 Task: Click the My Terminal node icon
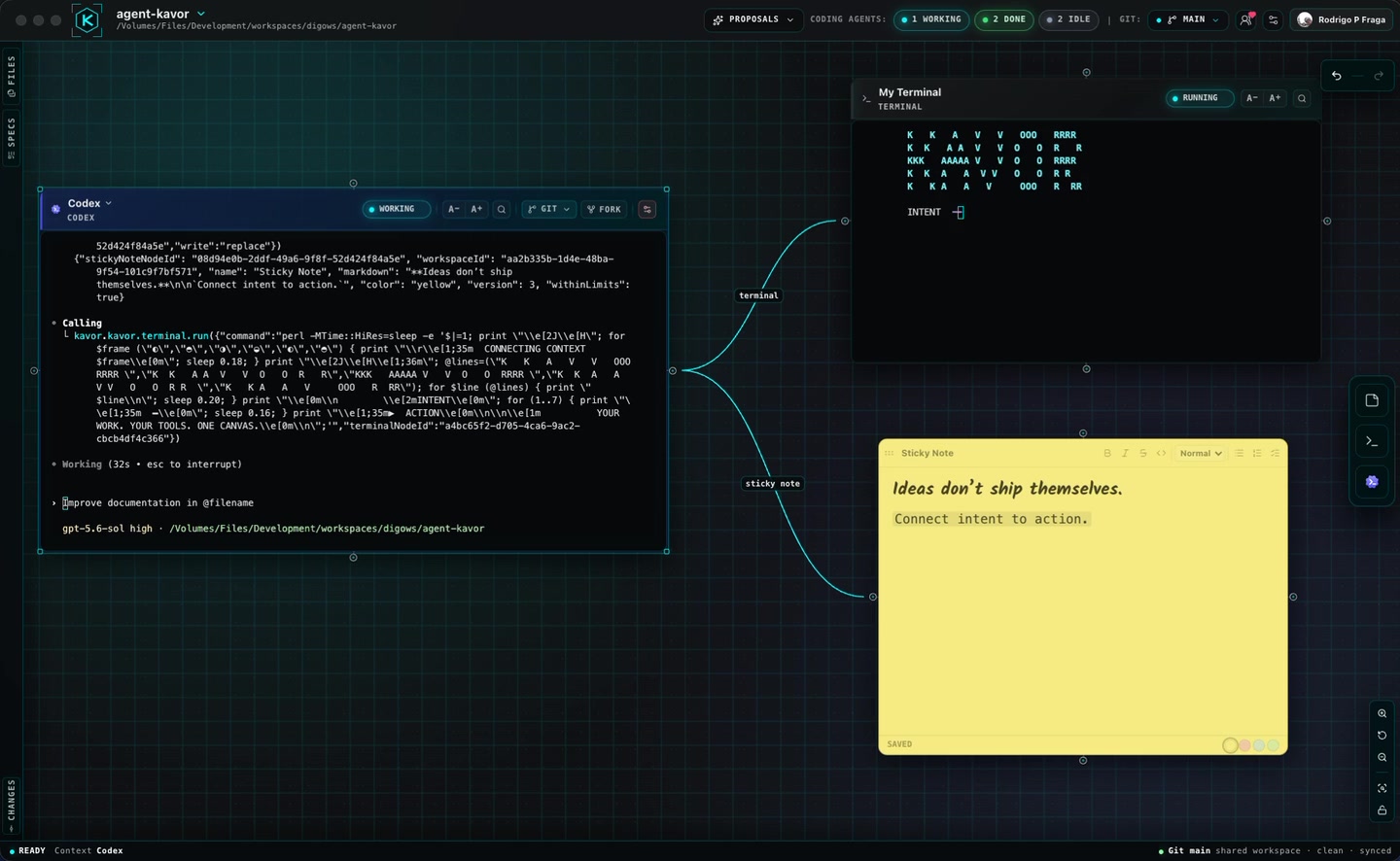point(866,98)
